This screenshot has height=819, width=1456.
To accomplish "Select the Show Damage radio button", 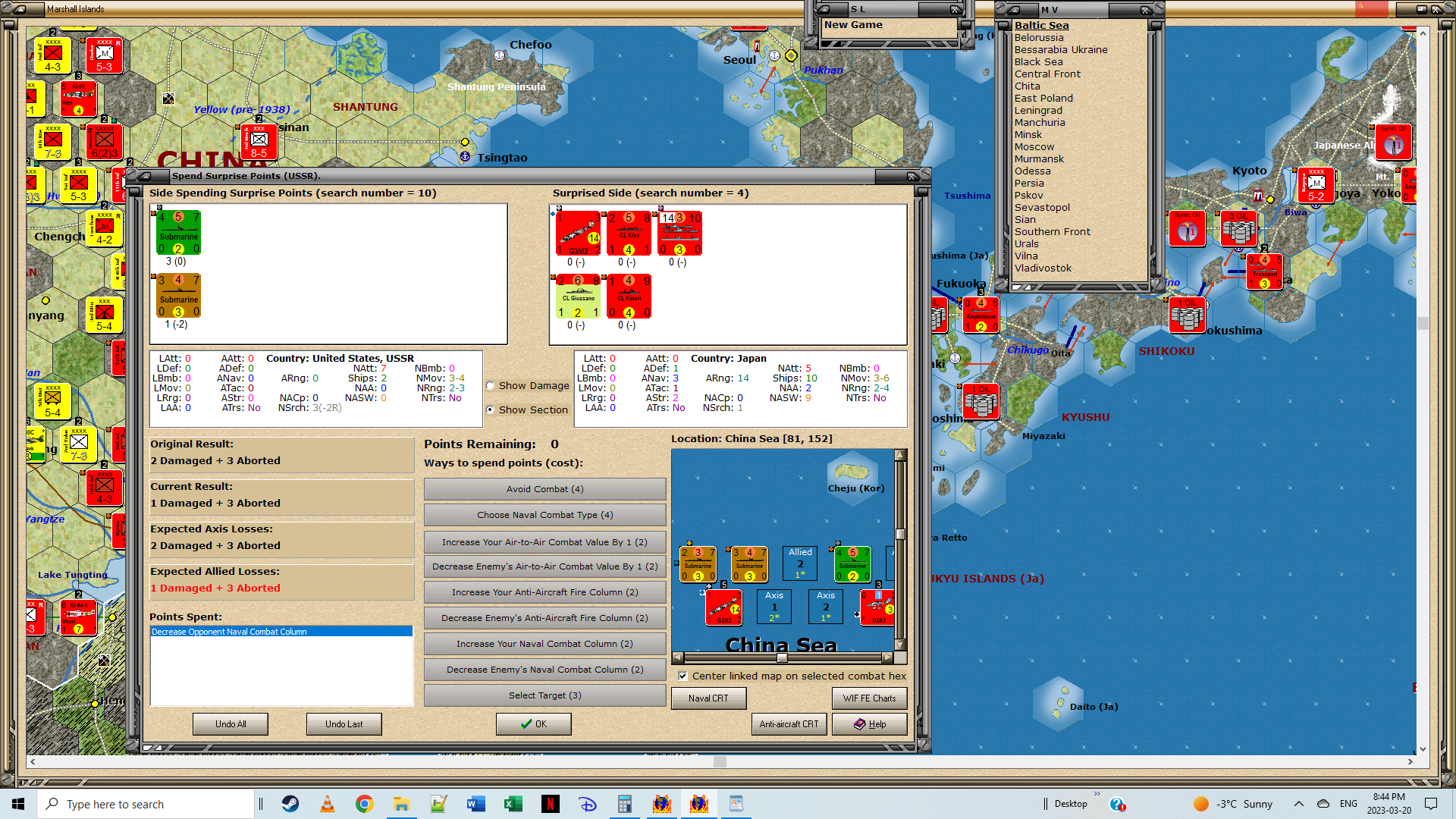I will click(x=491, y=386).
